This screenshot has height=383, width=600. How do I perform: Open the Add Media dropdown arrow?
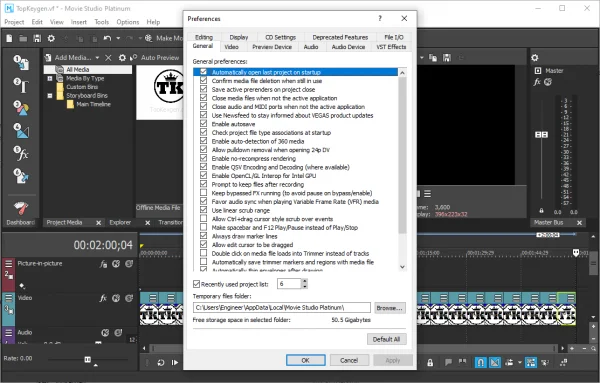97,58
